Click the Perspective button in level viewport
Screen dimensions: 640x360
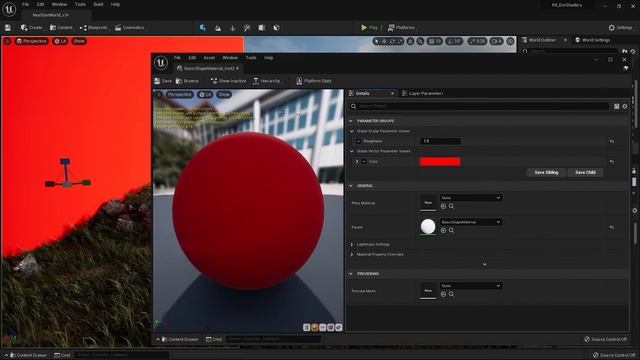coord(31,41)
